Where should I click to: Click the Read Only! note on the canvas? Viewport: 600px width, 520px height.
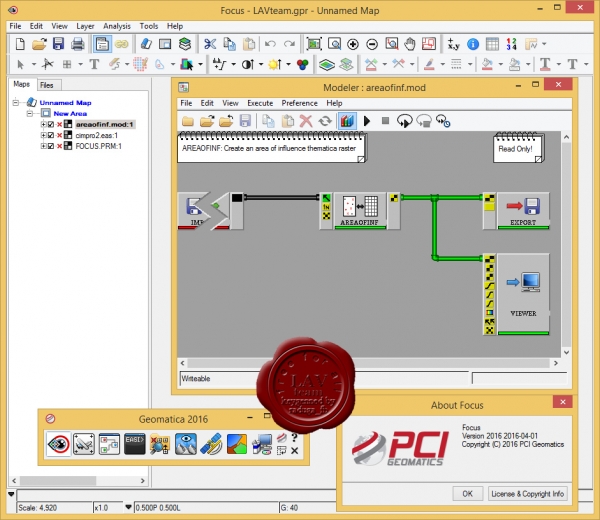pyautogui.click(x=518, y=148)
